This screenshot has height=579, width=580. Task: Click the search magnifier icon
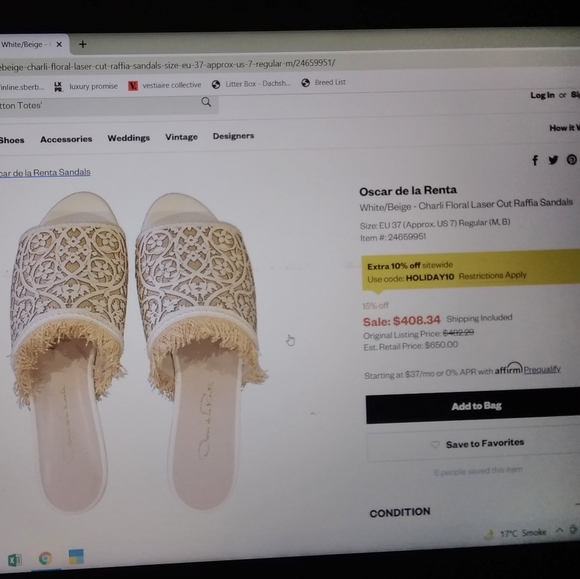(x=206, y=102)
